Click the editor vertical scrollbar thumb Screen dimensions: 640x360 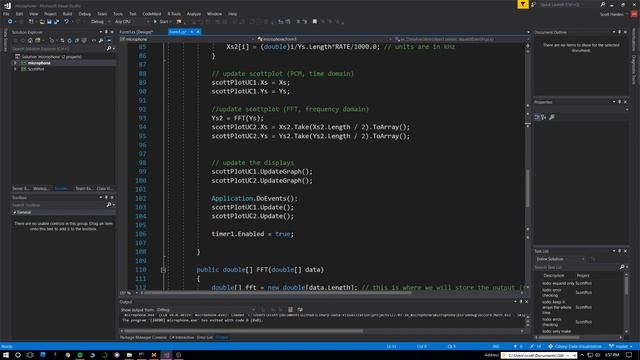528,189
